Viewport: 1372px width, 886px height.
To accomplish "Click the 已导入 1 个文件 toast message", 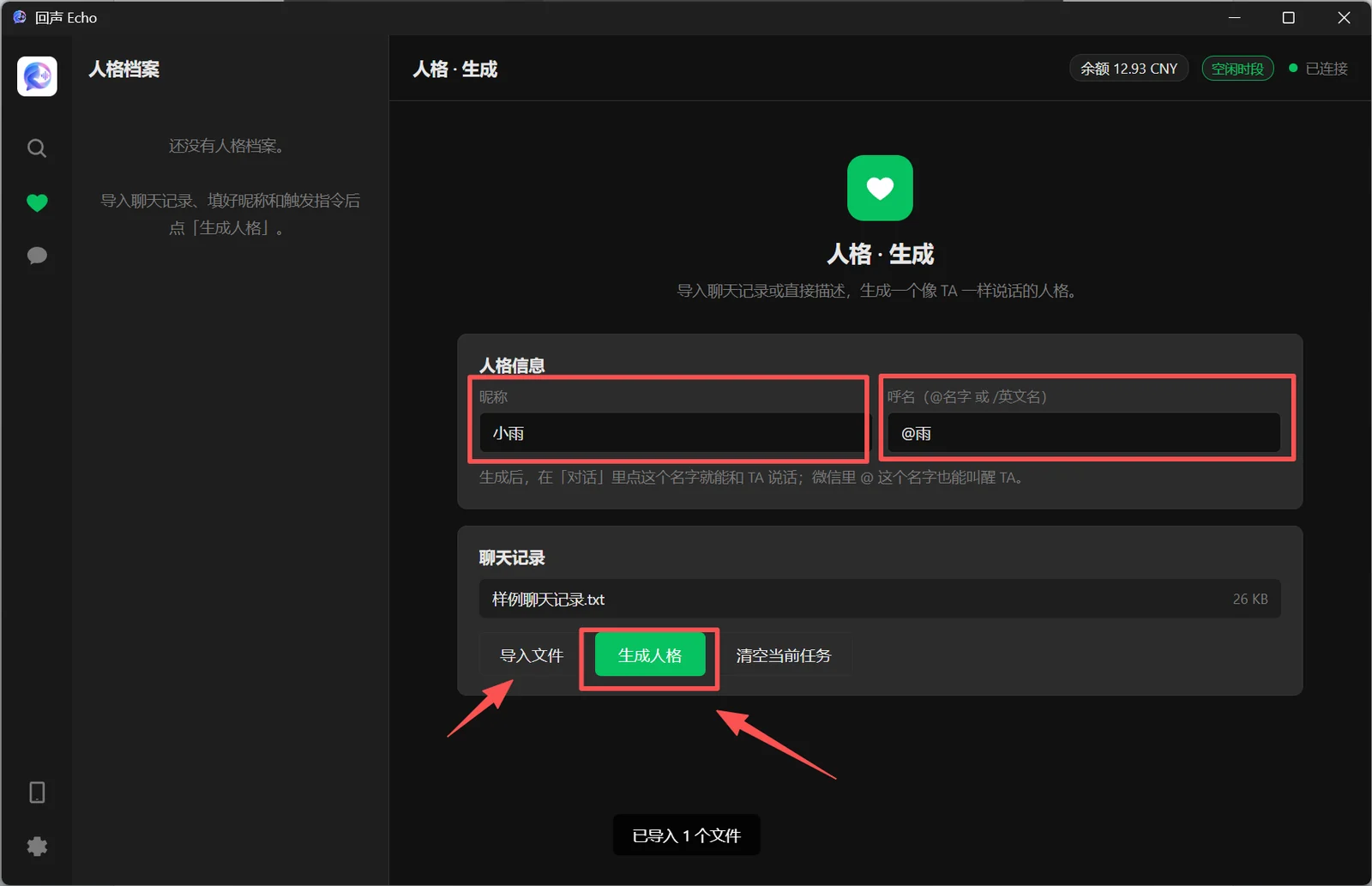I will [687, 835].
